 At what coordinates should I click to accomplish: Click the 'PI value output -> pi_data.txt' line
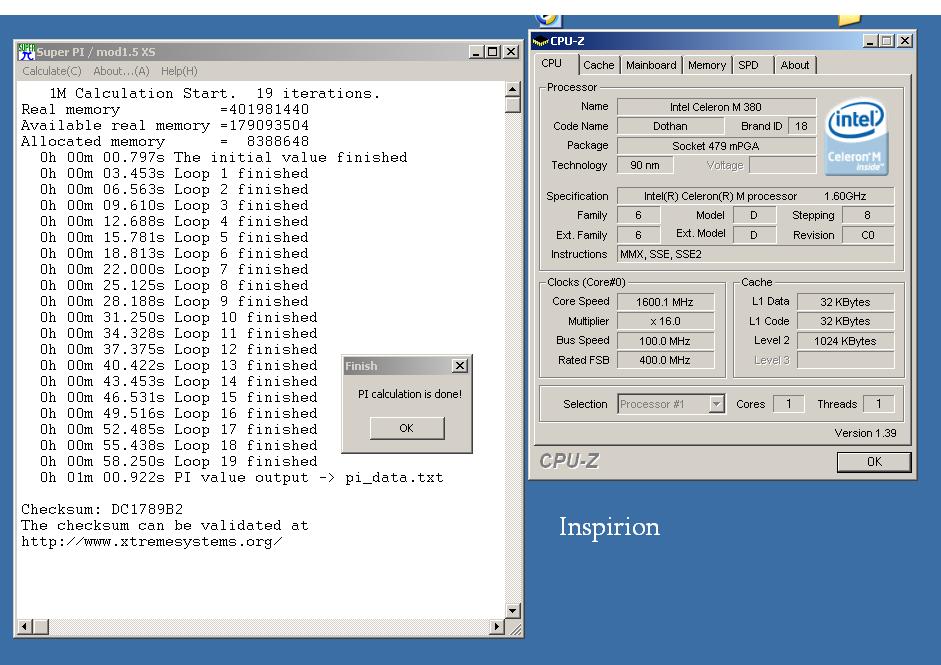242,478
